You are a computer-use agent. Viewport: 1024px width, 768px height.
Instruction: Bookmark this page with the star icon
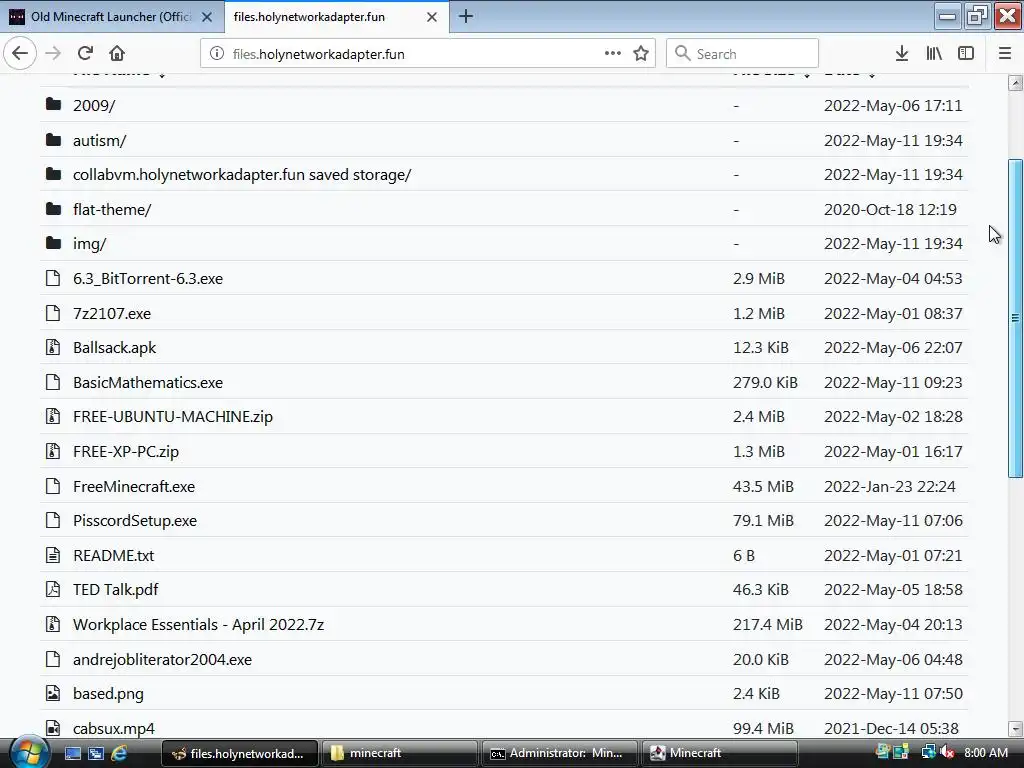(641, 54)
